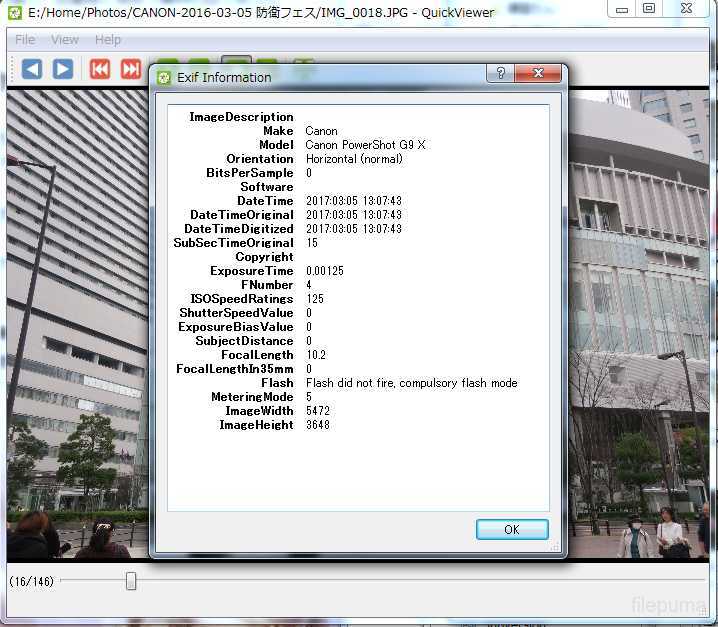Go to previous image with blue left arrow
The height and width of the screenshot is (627, 718).
click(x=32, y=68)
